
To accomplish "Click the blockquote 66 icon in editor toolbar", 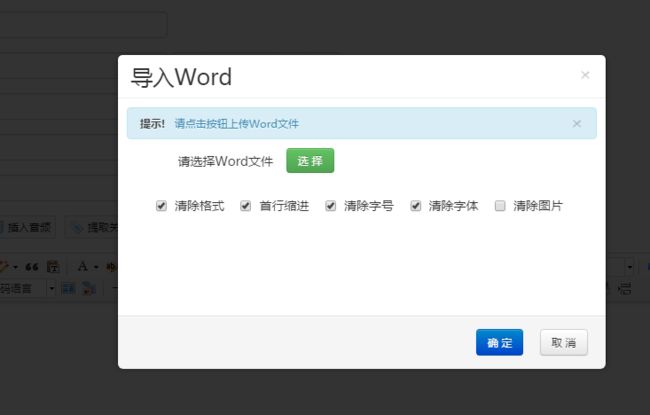I will (32, 267).
